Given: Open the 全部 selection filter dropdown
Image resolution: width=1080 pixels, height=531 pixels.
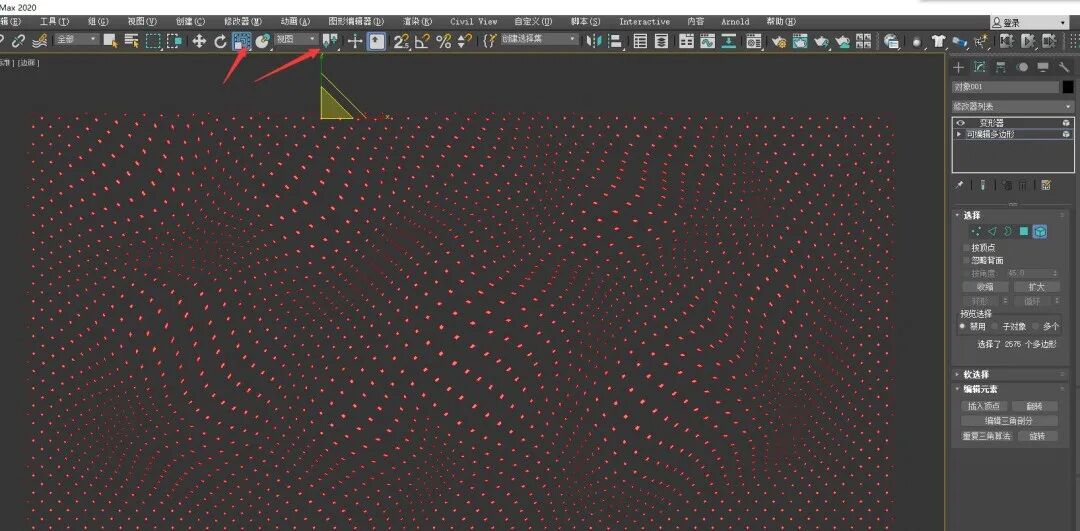Looking at the screenshot, I should pos(76,39).
